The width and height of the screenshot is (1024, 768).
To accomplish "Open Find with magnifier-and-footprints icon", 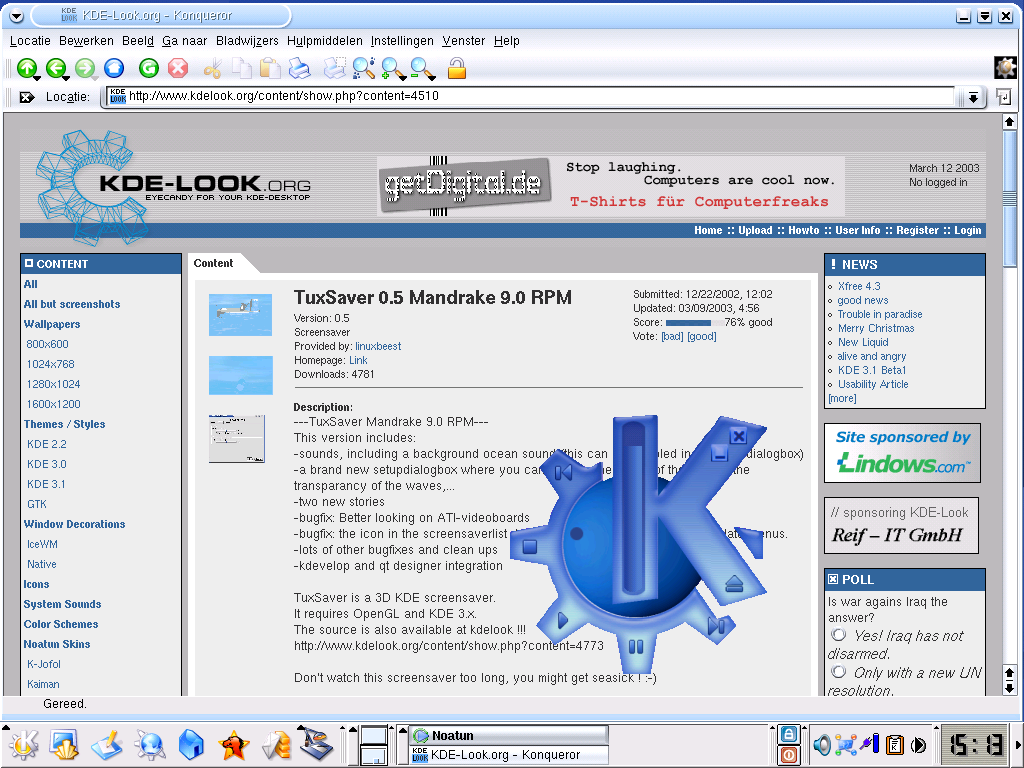I will pos(364,68).
